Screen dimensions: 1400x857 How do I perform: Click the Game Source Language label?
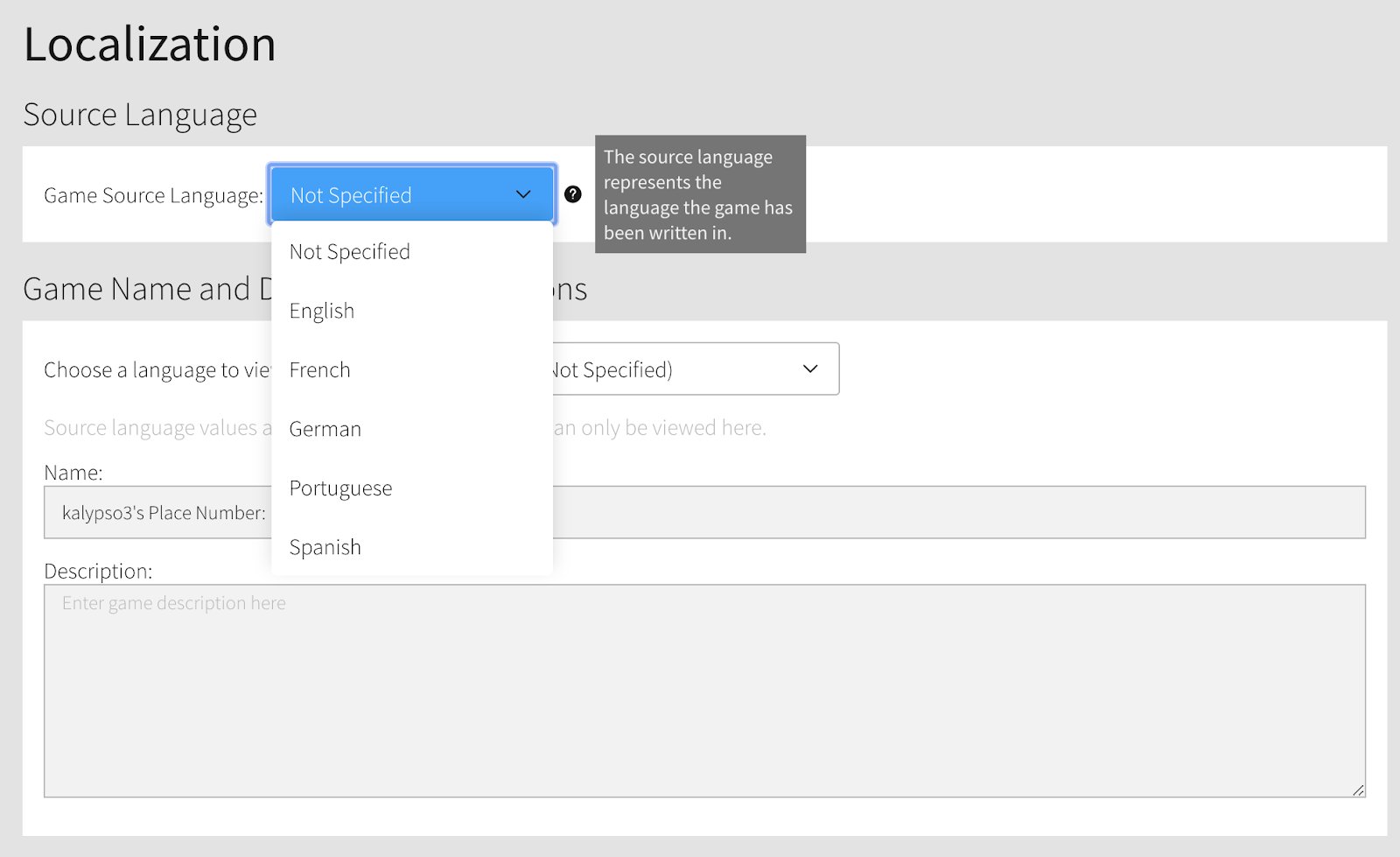[153, 195]
